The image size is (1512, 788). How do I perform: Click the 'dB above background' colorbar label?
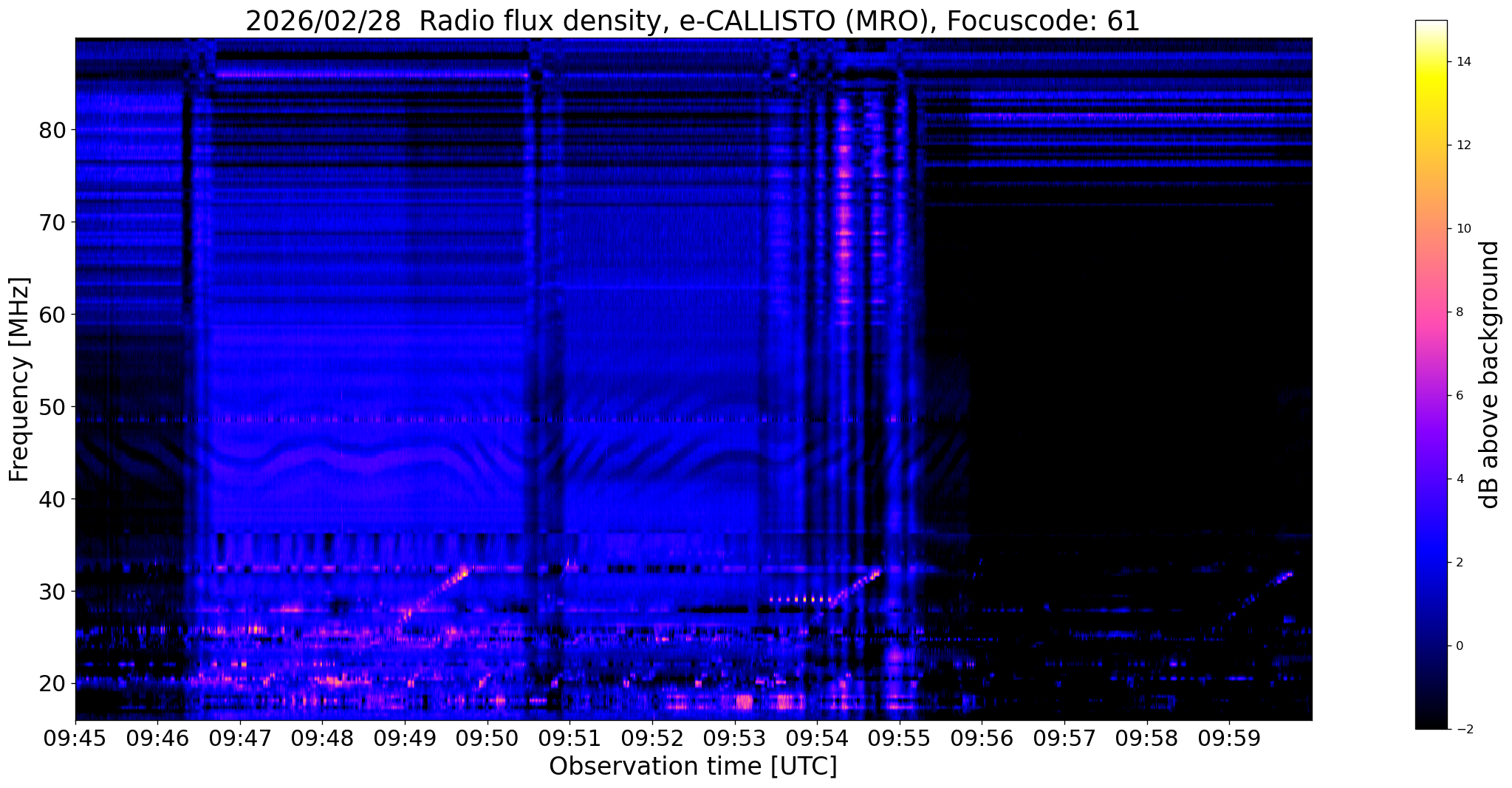click(x=1490, y=374)
